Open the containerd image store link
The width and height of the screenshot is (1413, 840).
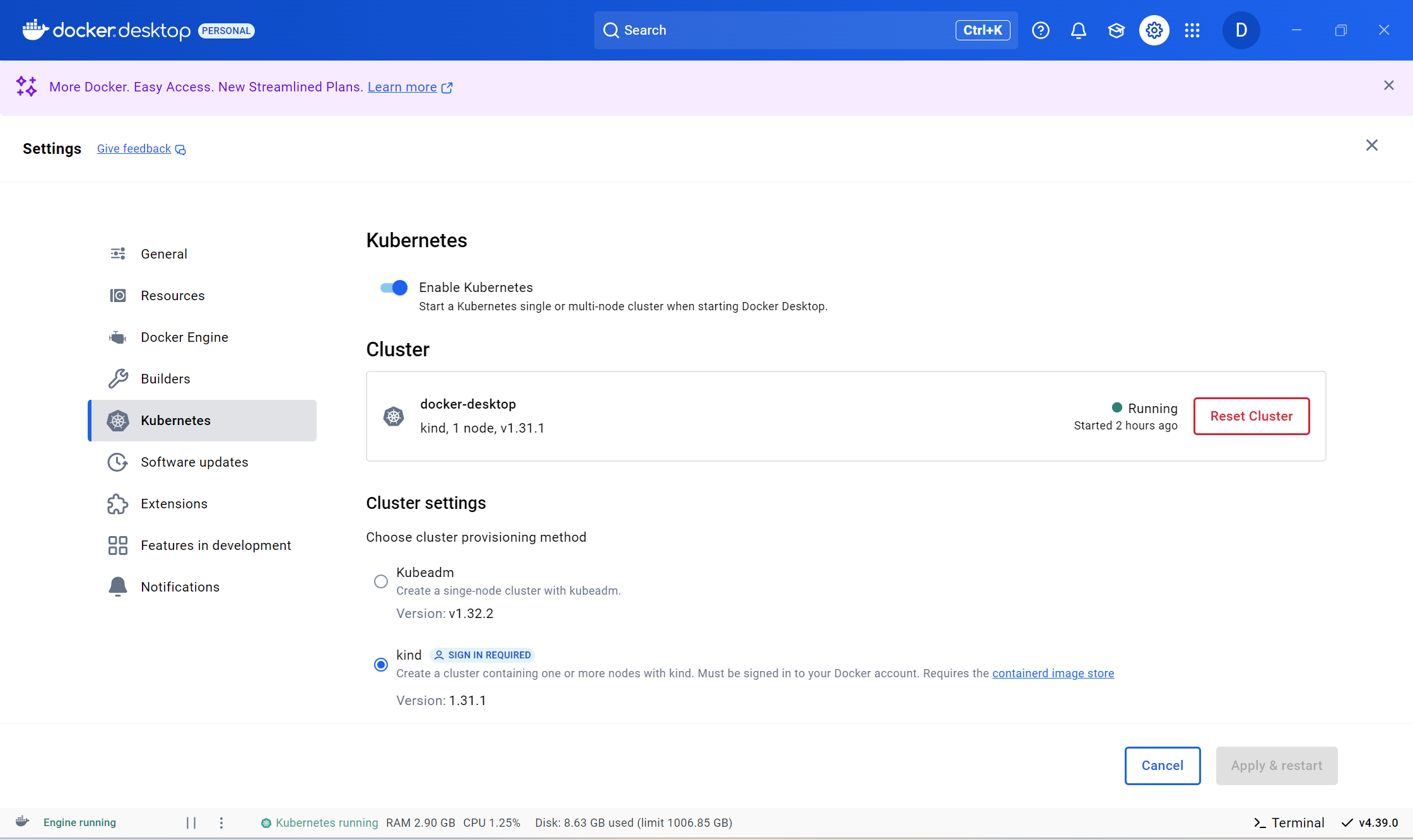pos(1053,674)
